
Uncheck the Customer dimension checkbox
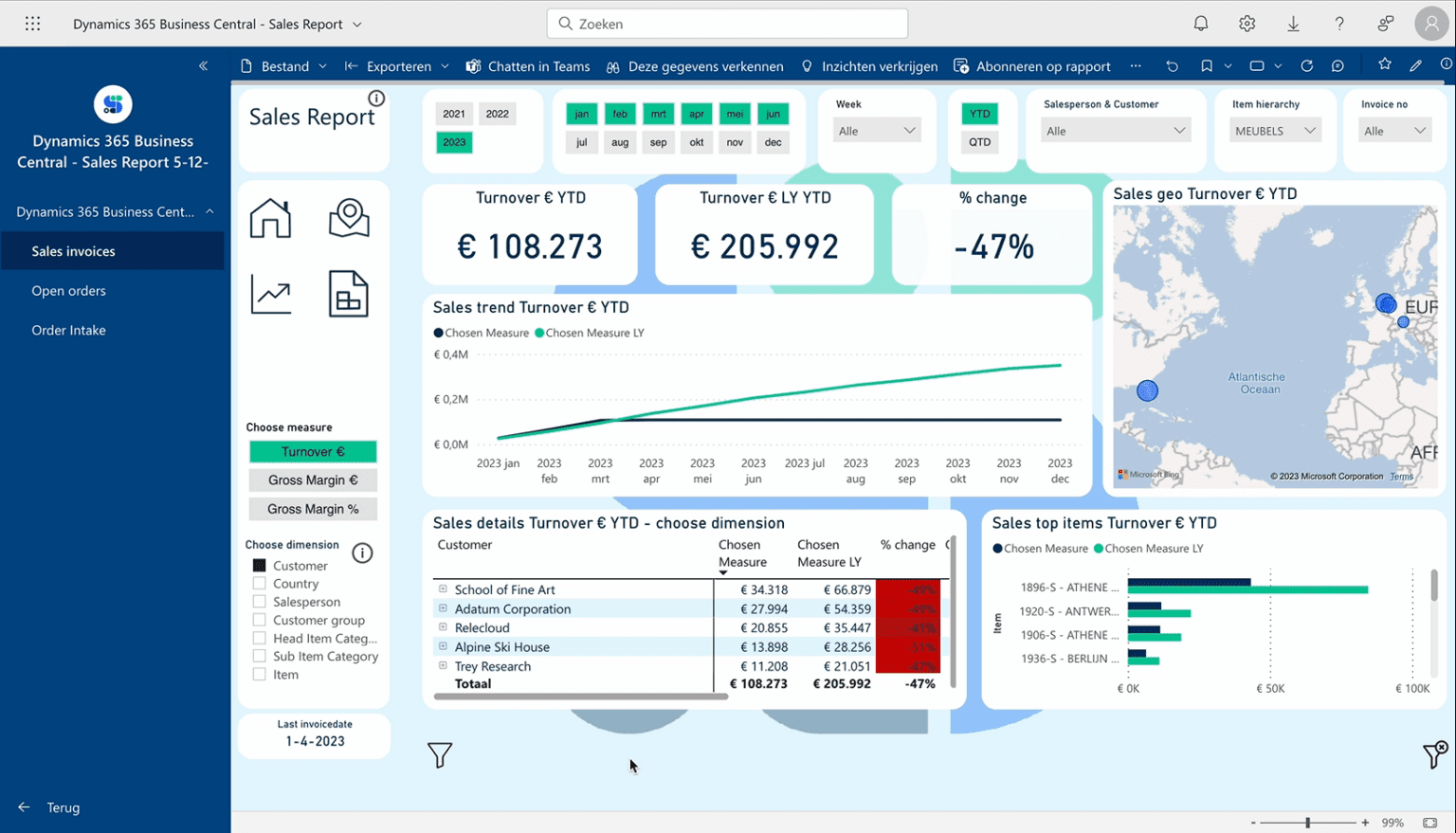tap(258, 565)
